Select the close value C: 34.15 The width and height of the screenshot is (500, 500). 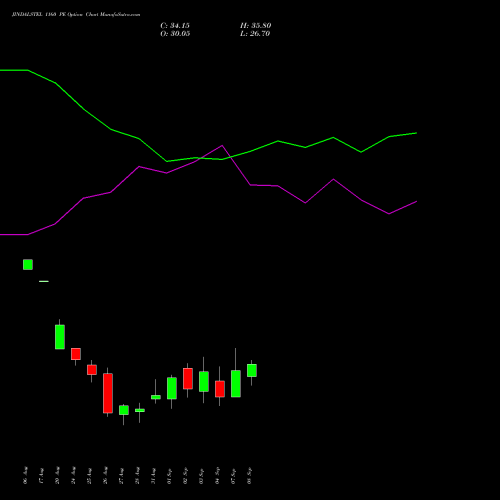[175, 26]
